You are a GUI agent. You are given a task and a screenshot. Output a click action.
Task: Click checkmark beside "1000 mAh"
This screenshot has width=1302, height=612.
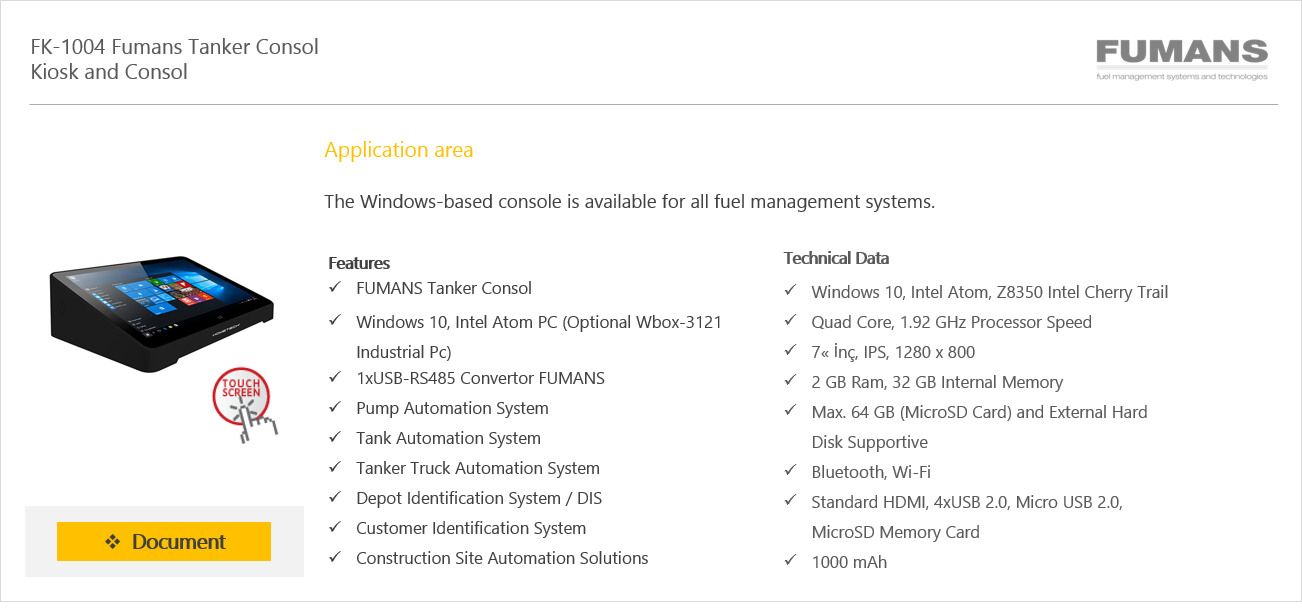(790, 561)
